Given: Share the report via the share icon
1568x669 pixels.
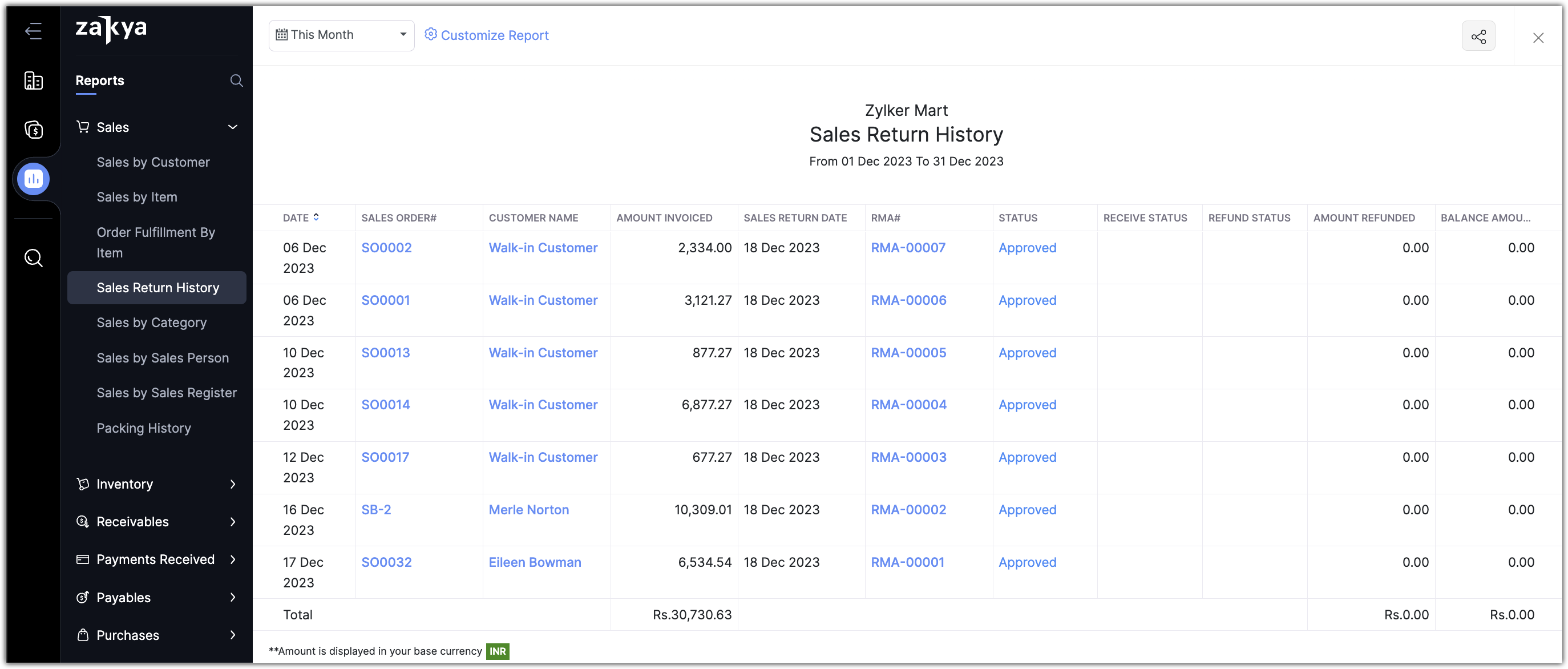Looking at the screenshot, I should tap(1478, 37).
